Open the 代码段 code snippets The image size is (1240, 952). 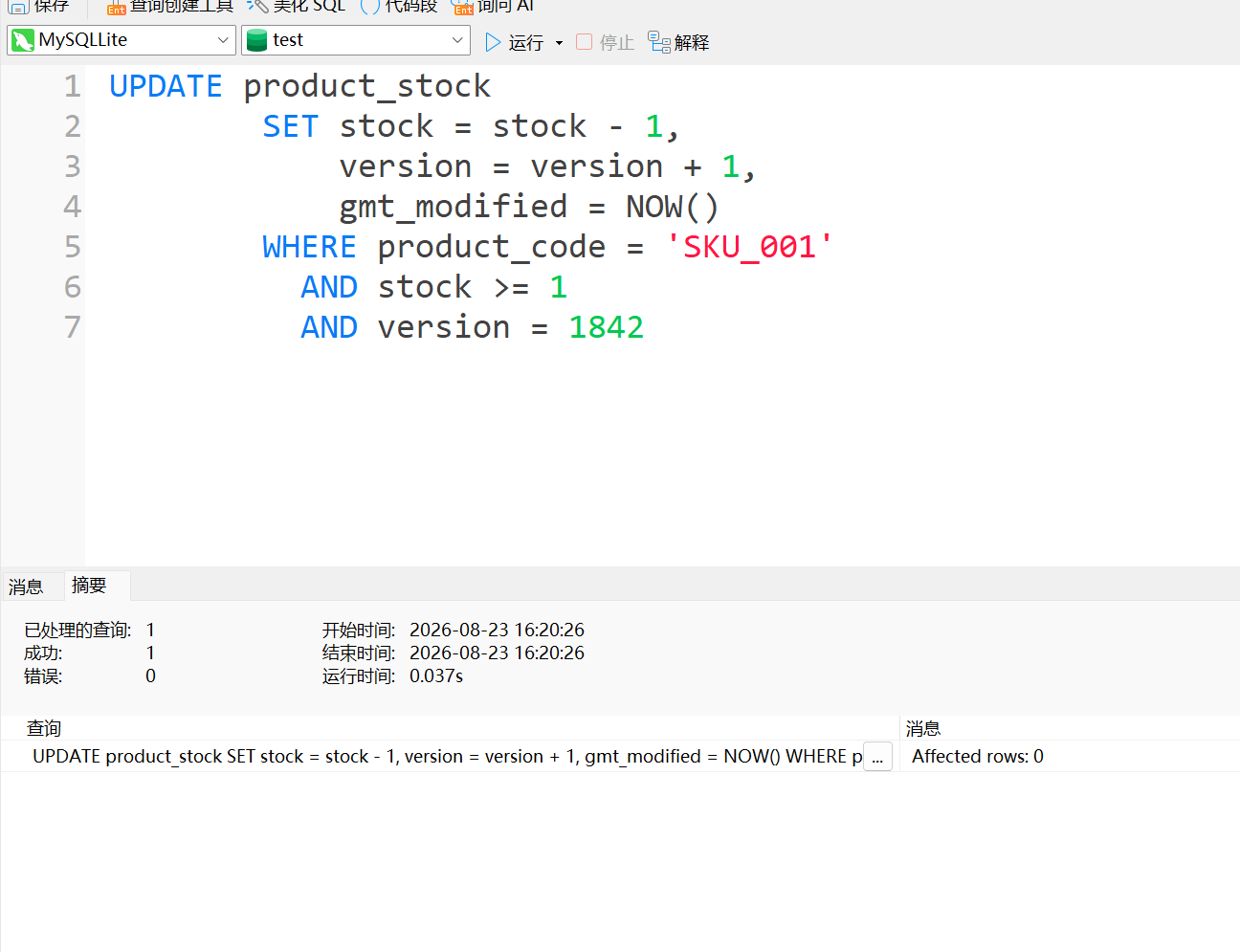coord(399,6)
